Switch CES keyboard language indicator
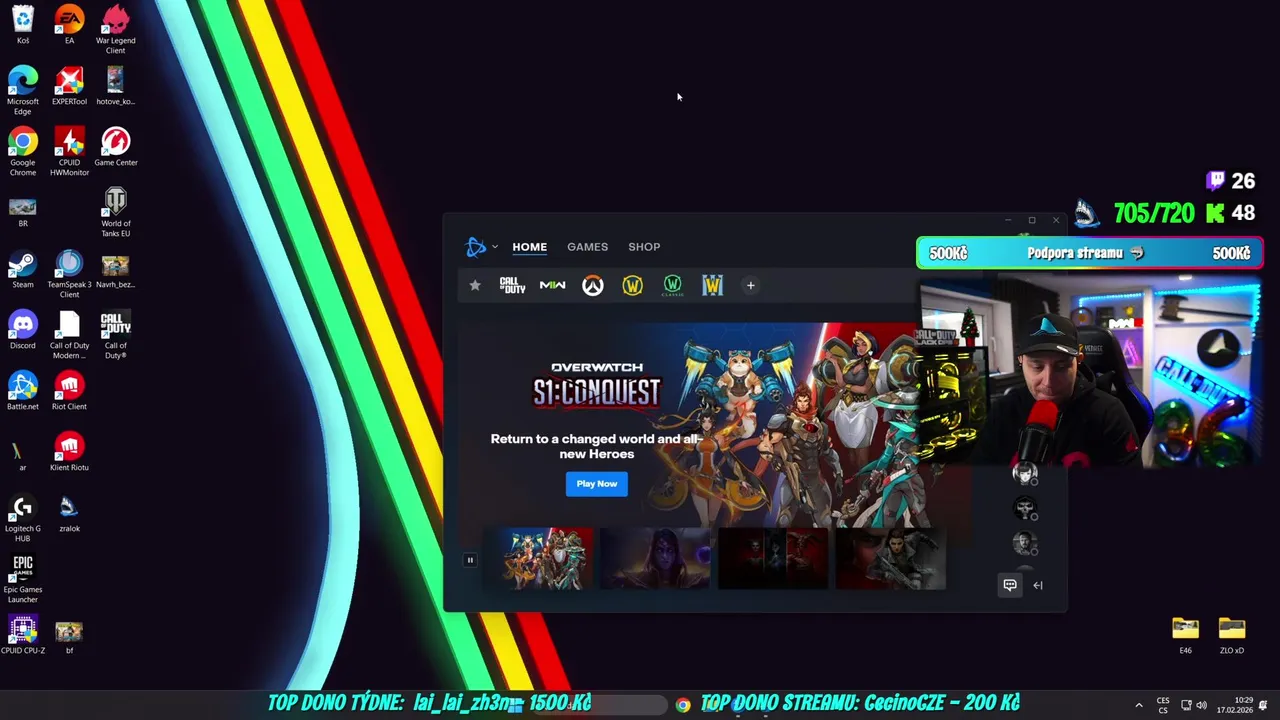Image resolution: width=1280 pixels, height=720 pixels. (x=1163, y=705)
